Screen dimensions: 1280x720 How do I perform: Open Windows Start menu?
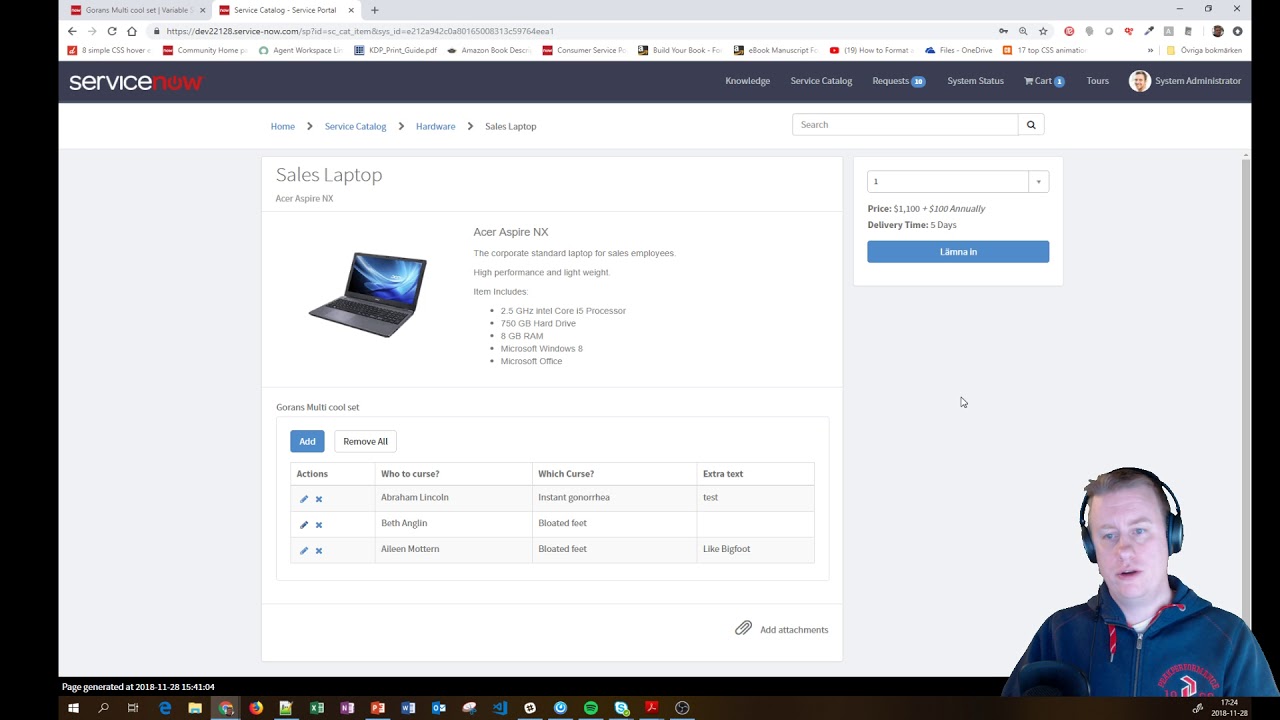pos(73,708)
